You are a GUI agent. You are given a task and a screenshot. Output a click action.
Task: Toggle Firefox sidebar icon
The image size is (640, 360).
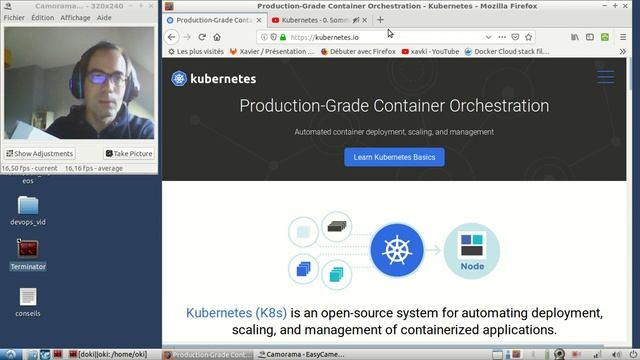(590, 37)
